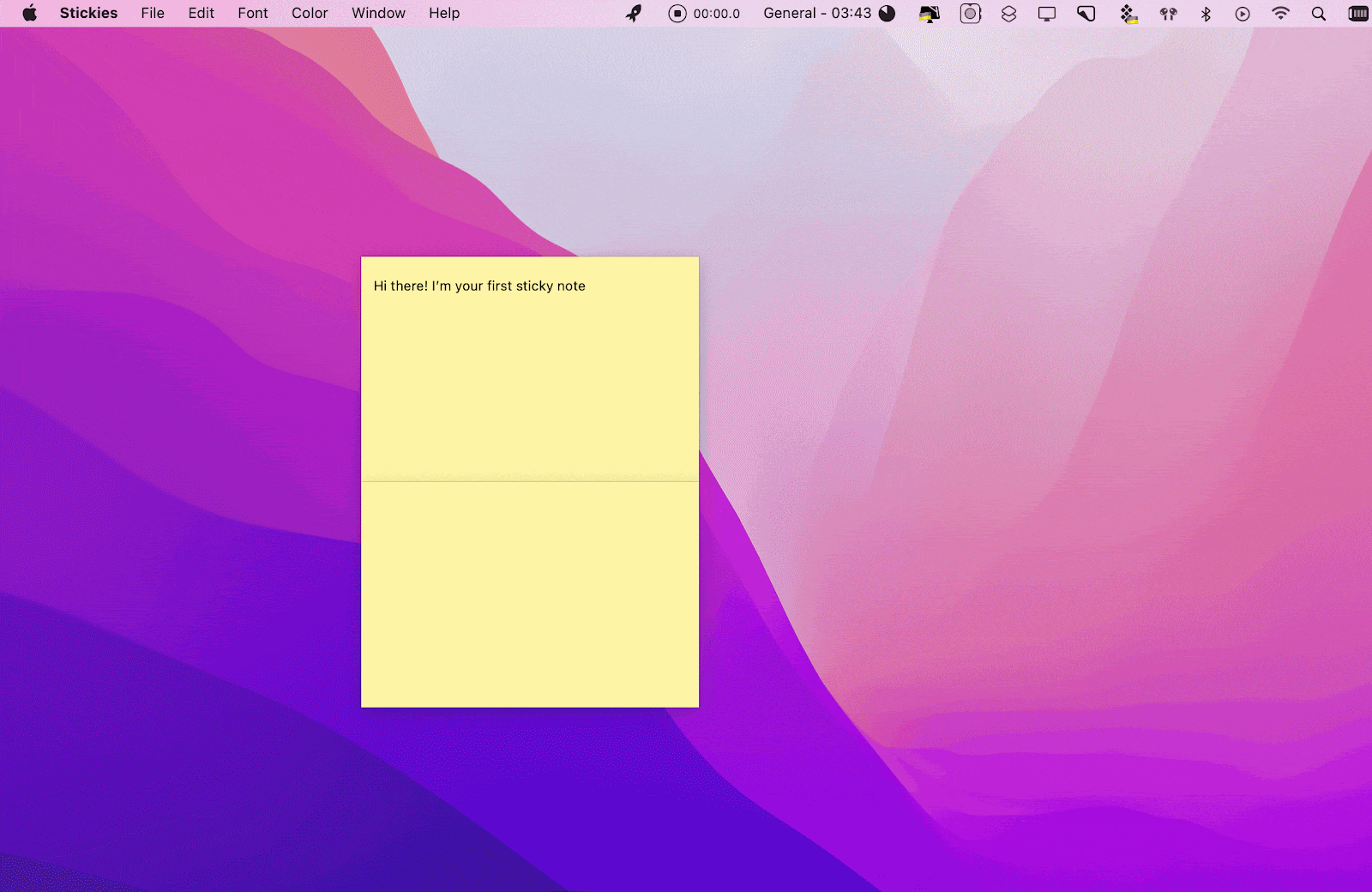
Task: Open the screen mirroring status icon
Action: [1046, 13]
